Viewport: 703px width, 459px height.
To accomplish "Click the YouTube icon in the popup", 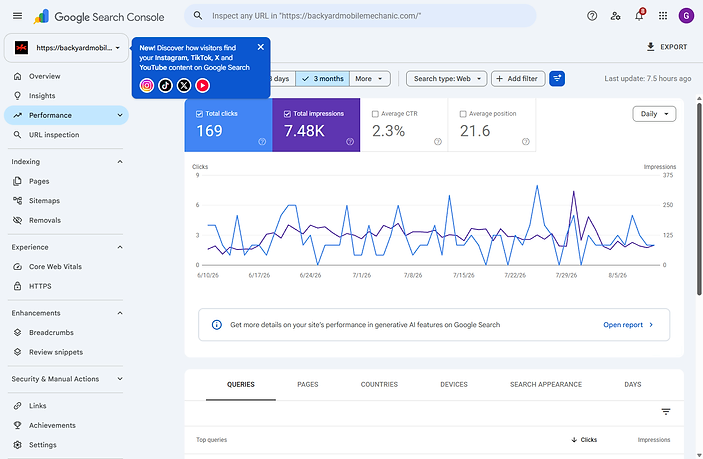I will click(203, 85).
